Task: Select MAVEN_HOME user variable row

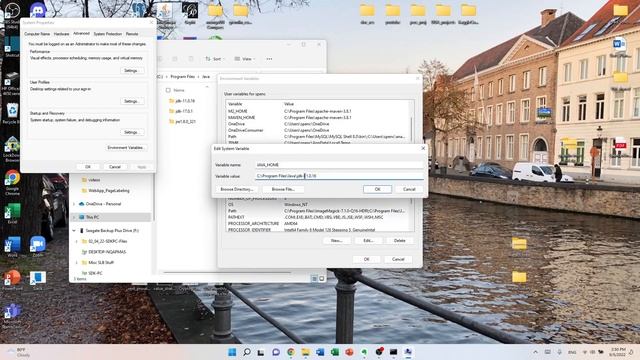Action: coord(318,118)
